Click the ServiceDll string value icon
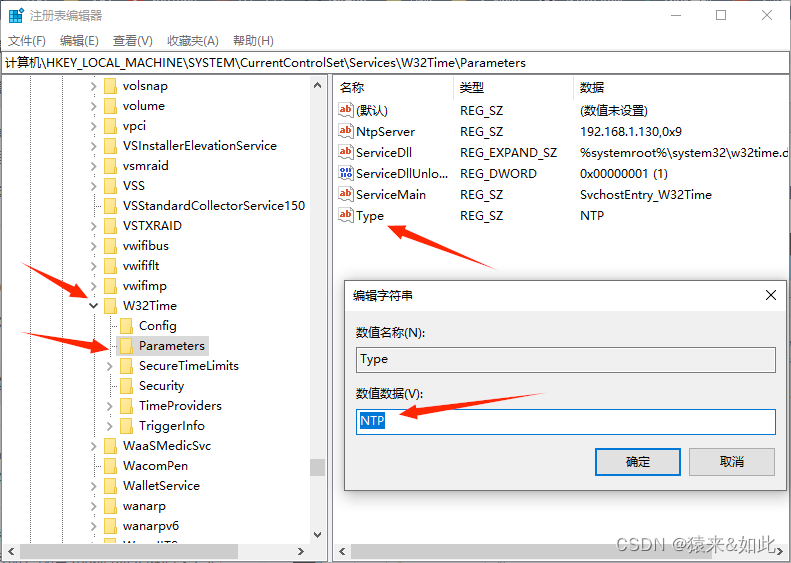The image size is (791, 563). tap(346, 152)
